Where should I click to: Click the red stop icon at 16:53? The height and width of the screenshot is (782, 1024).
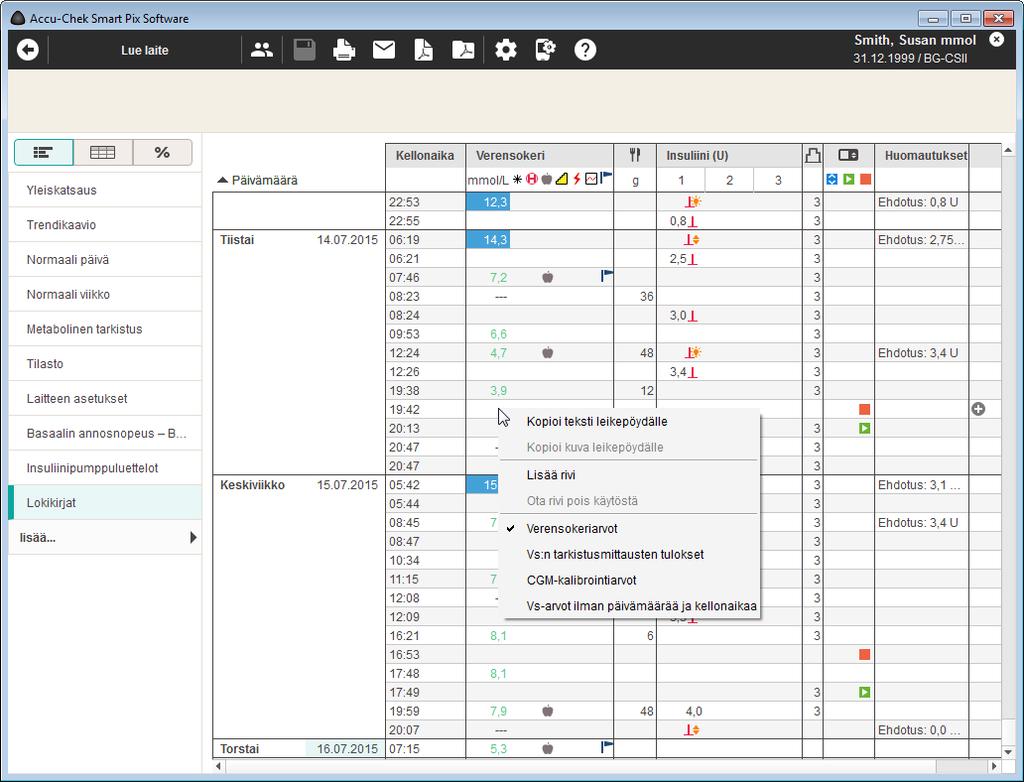tap(865, 654)
